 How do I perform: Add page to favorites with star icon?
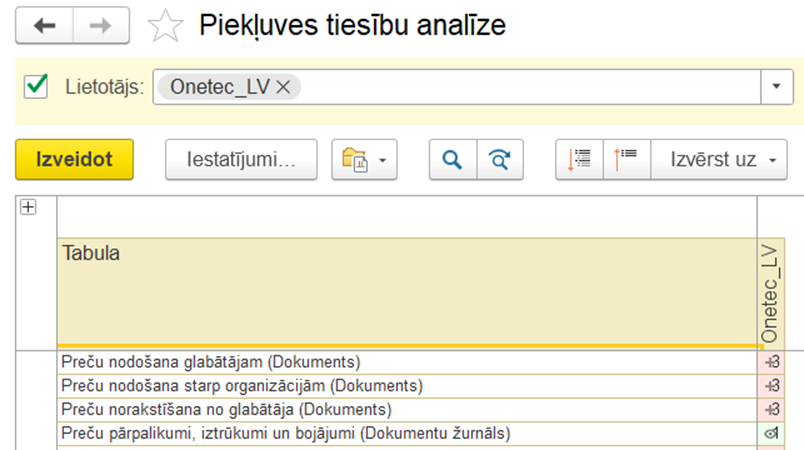click(165, 26)
